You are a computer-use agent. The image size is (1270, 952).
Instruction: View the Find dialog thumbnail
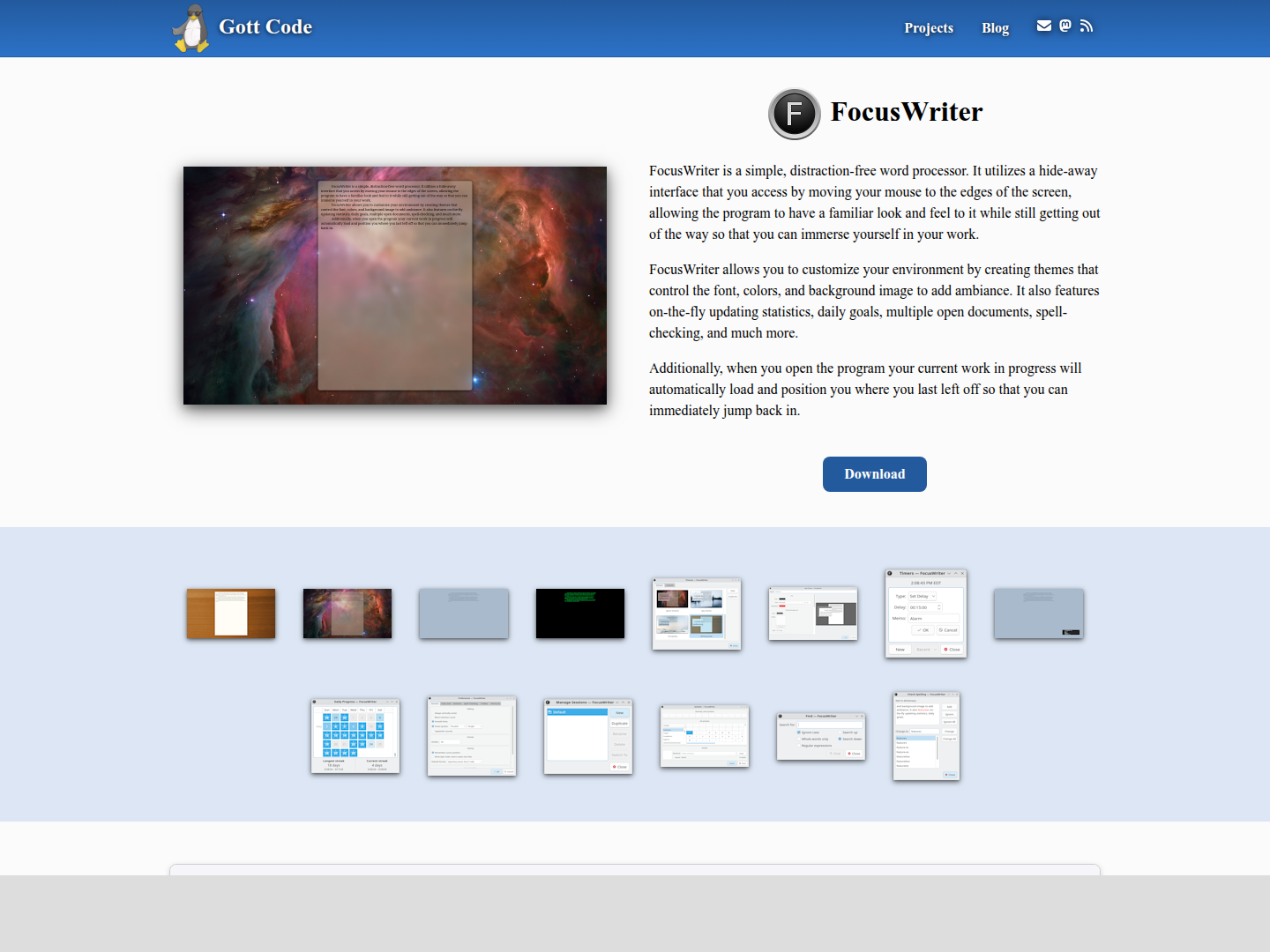pos(821,736)
